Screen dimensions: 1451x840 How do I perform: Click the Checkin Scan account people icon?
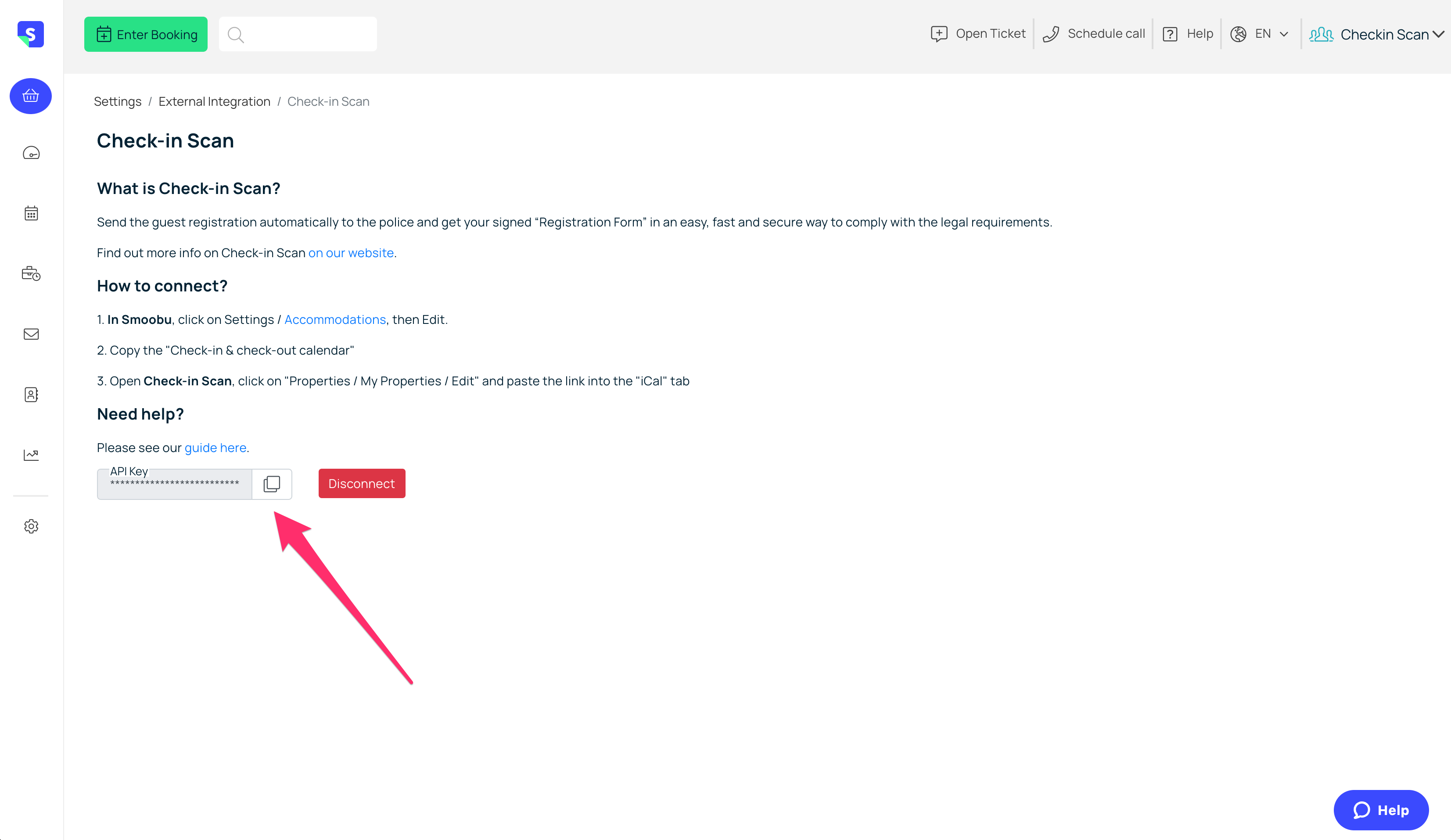pyautogui.click(x=1322, y=35)
